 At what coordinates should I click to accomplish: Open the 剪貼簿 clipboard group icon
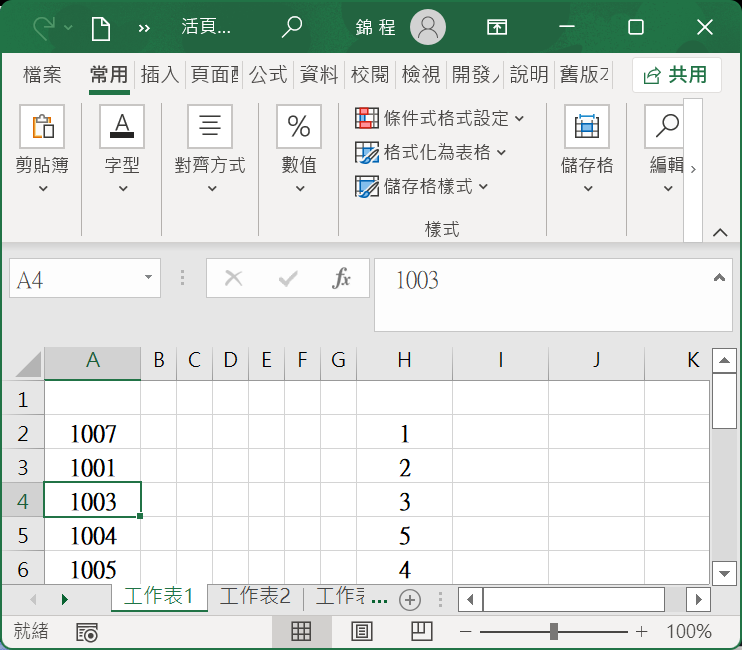[x=42, y=127]
